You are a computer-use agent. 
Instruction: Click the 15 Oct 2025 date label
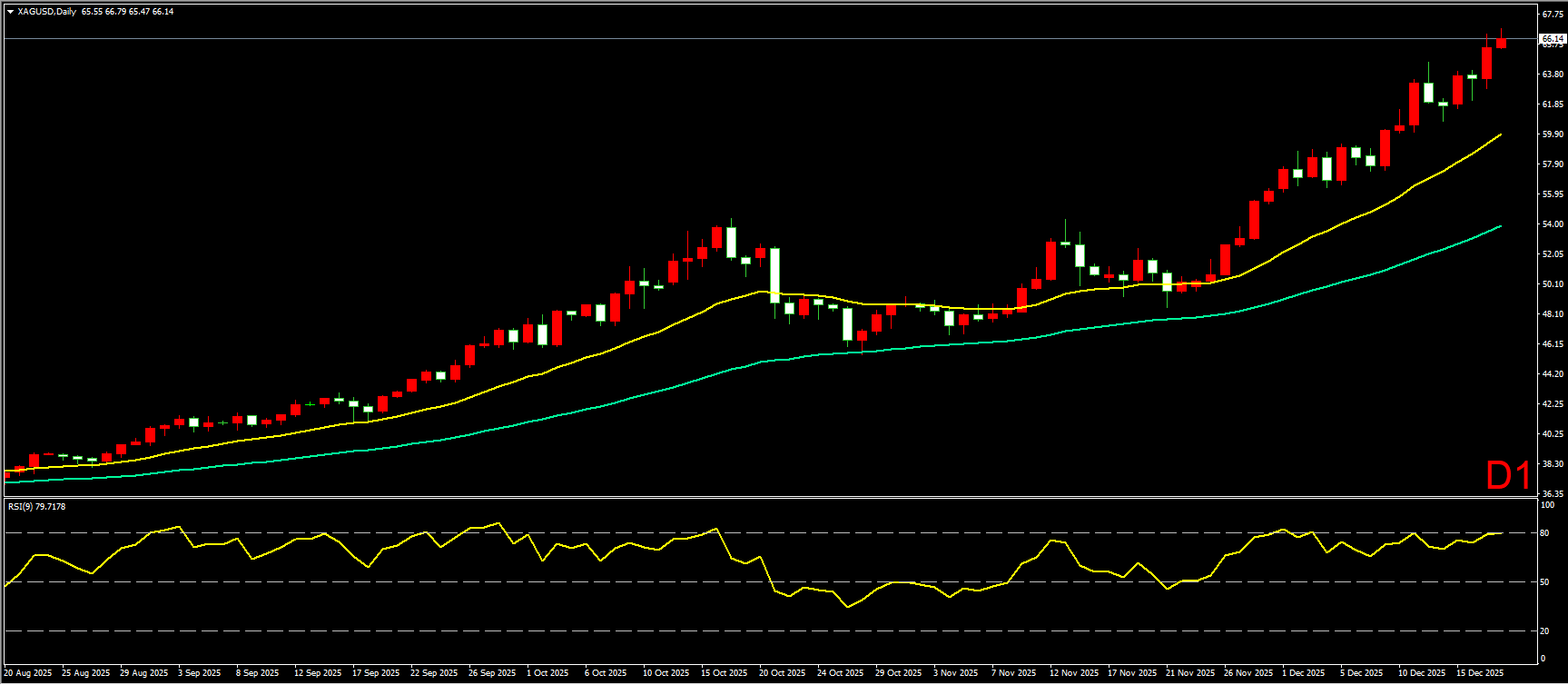[724, 673]
